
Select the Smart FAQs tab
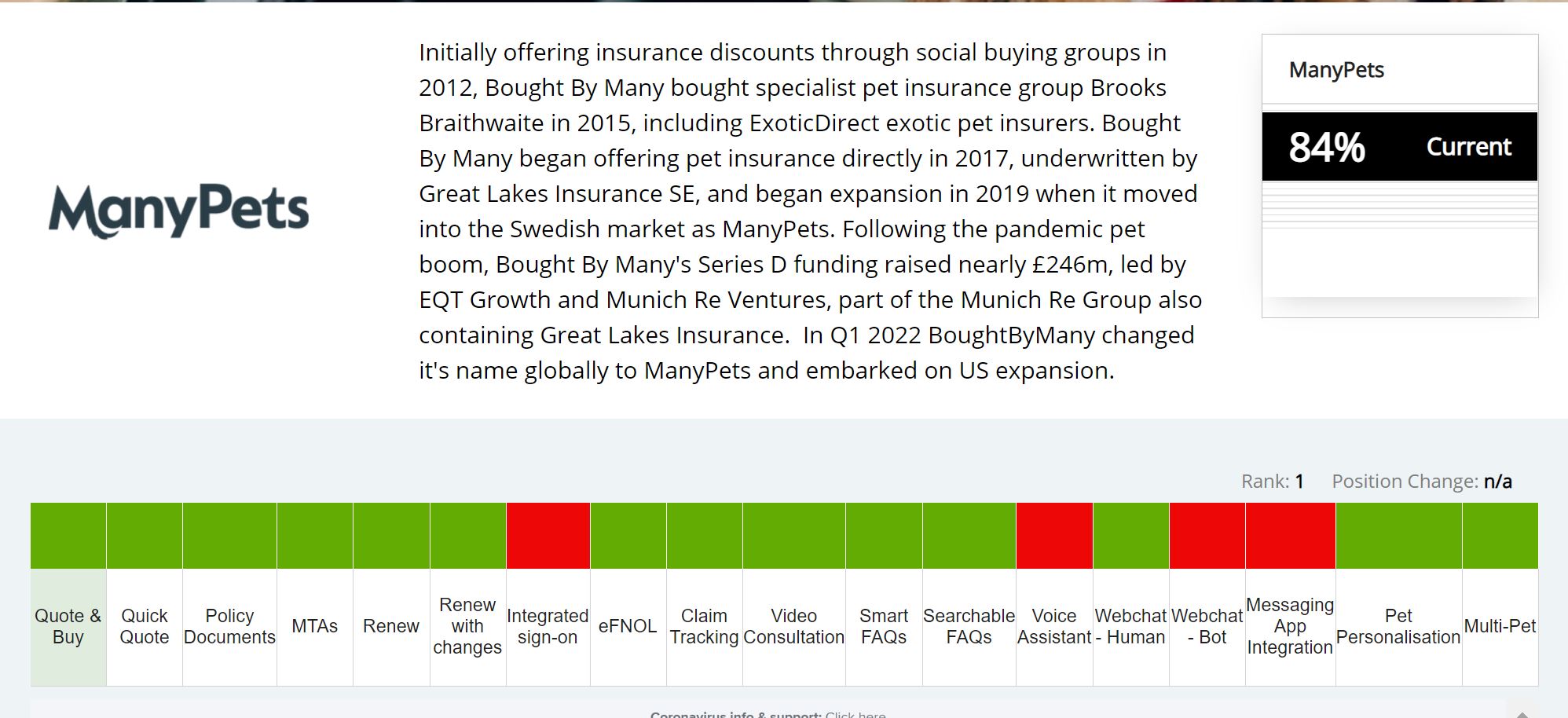tap(884, 626)
